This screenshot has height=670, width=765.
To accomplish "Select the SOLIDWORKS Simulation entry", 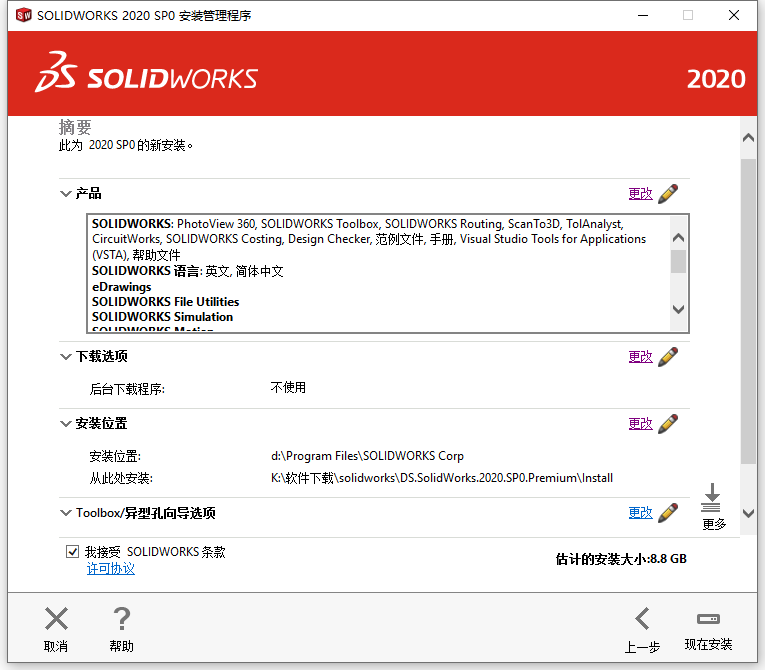I will point(162,317).
